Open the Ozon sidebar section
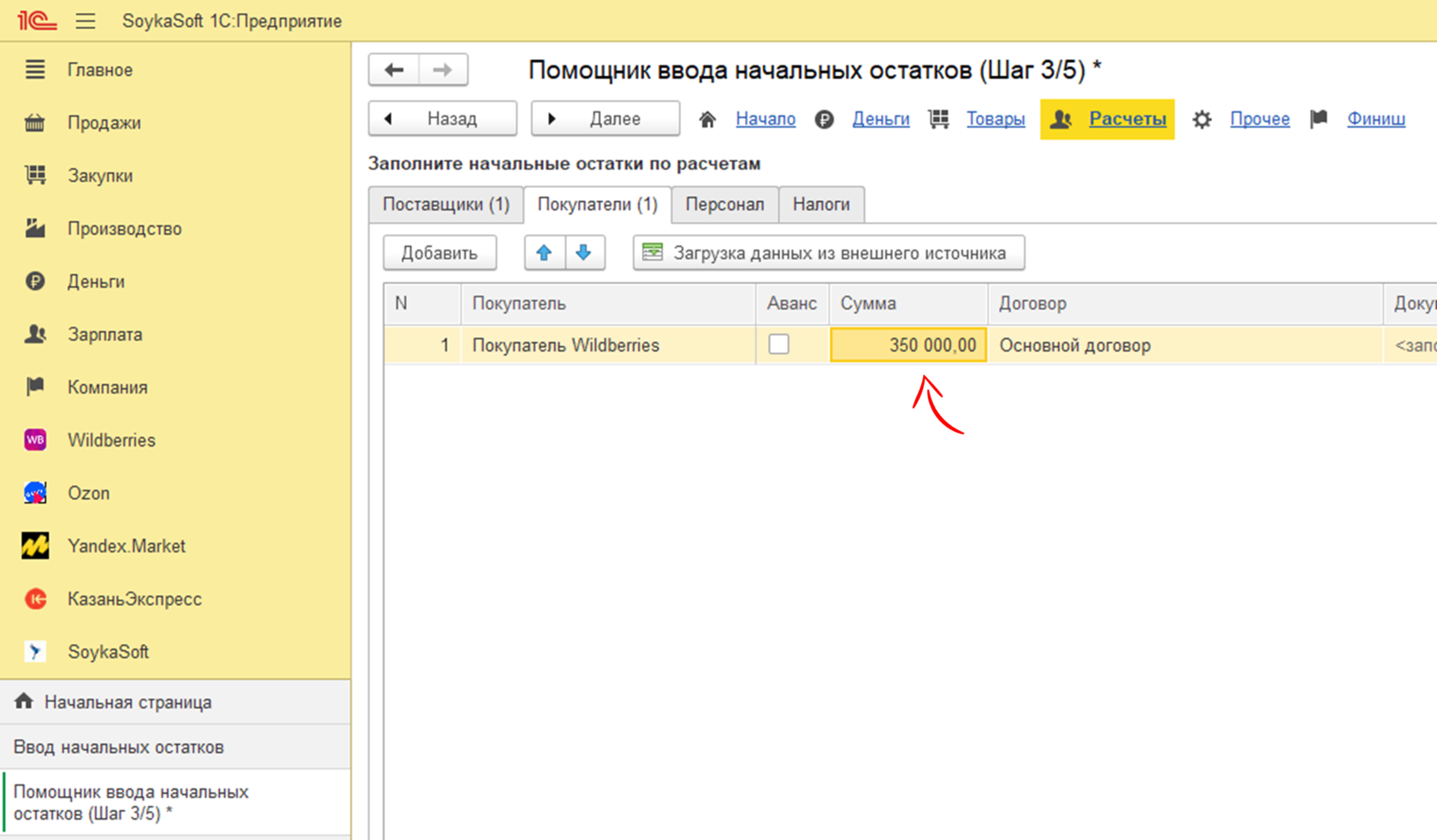Viewport: 1437px width, 840px height. (x=89, y=494)
